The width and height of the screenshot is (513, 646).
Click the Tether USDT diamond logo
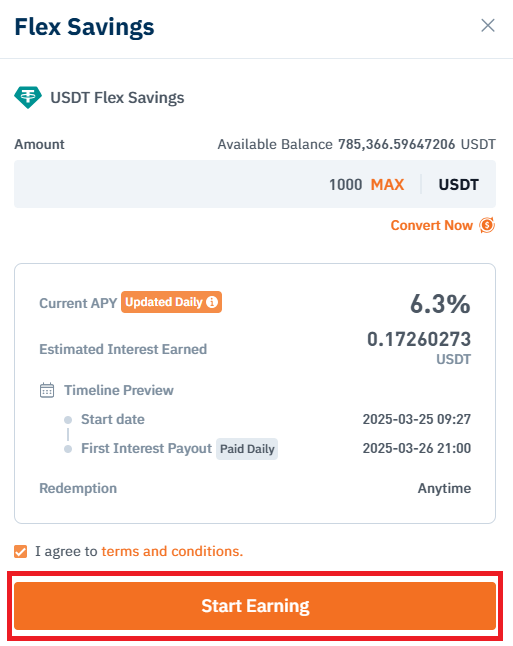tap(28, 97)
